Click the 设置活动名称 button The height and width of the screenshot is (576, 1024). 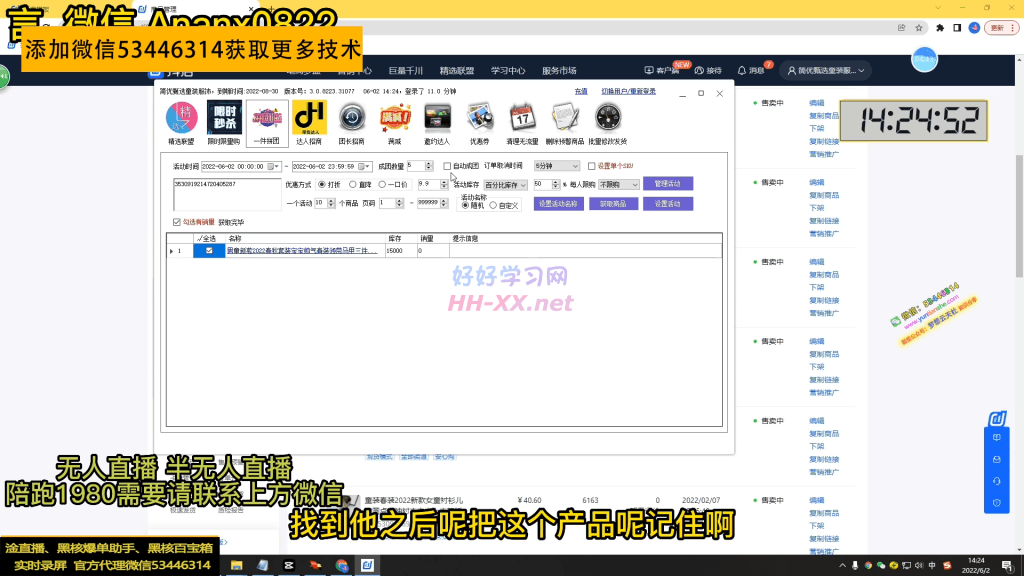pos(558,204)
